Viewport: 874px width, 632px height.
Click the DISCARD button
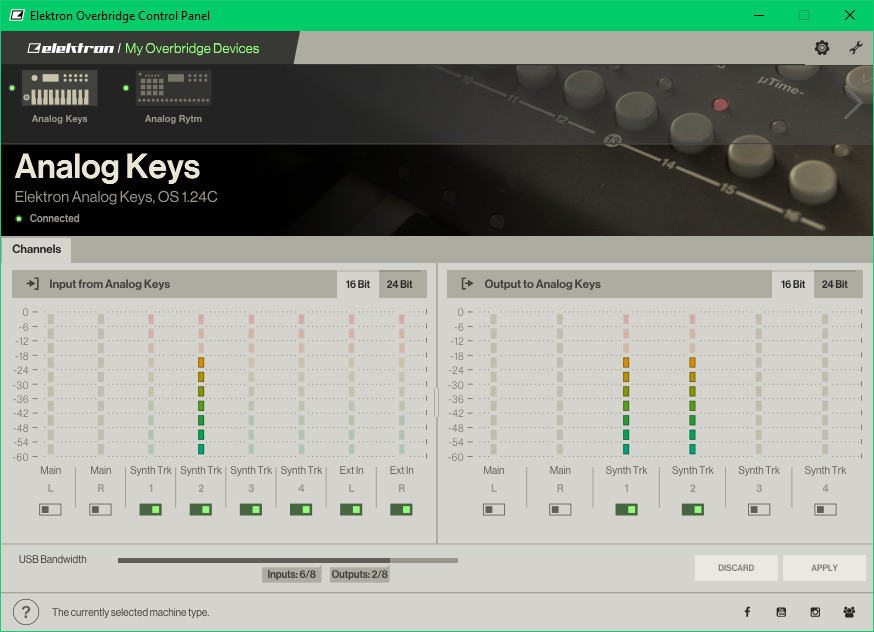pyautogui.click(x=736, y=568)
